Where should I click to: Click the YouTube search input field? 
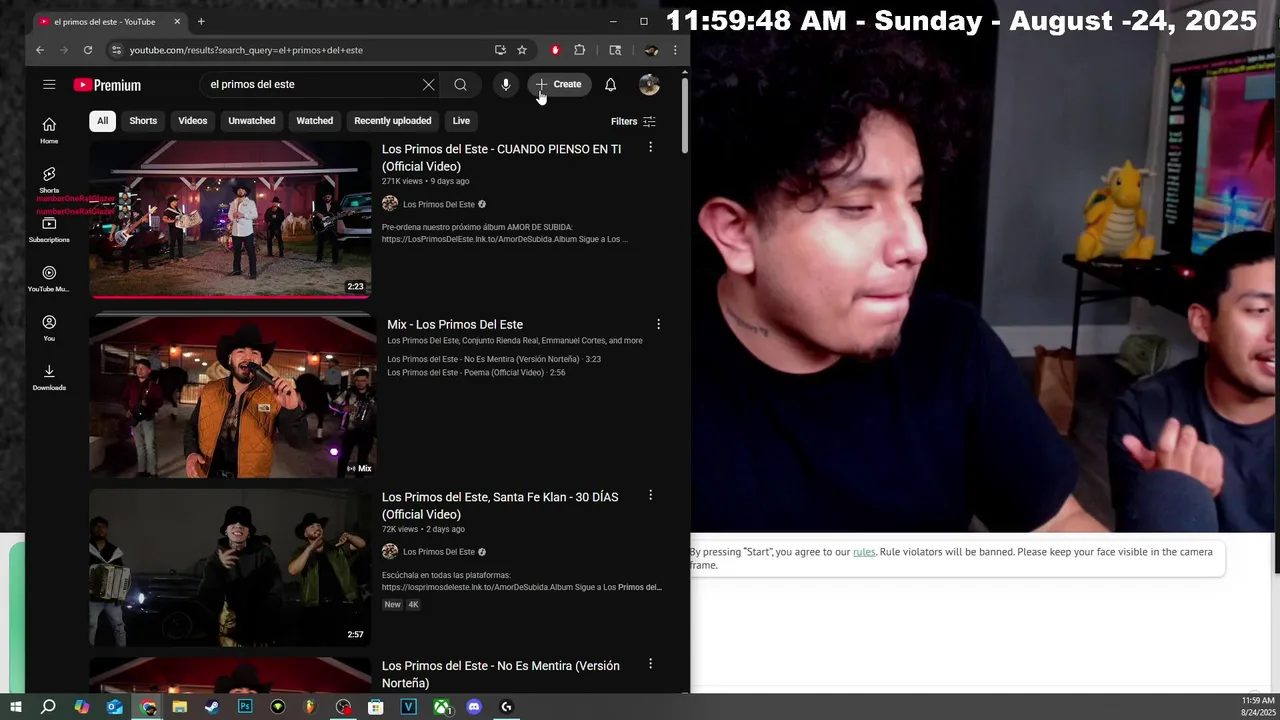pos(310,85)
